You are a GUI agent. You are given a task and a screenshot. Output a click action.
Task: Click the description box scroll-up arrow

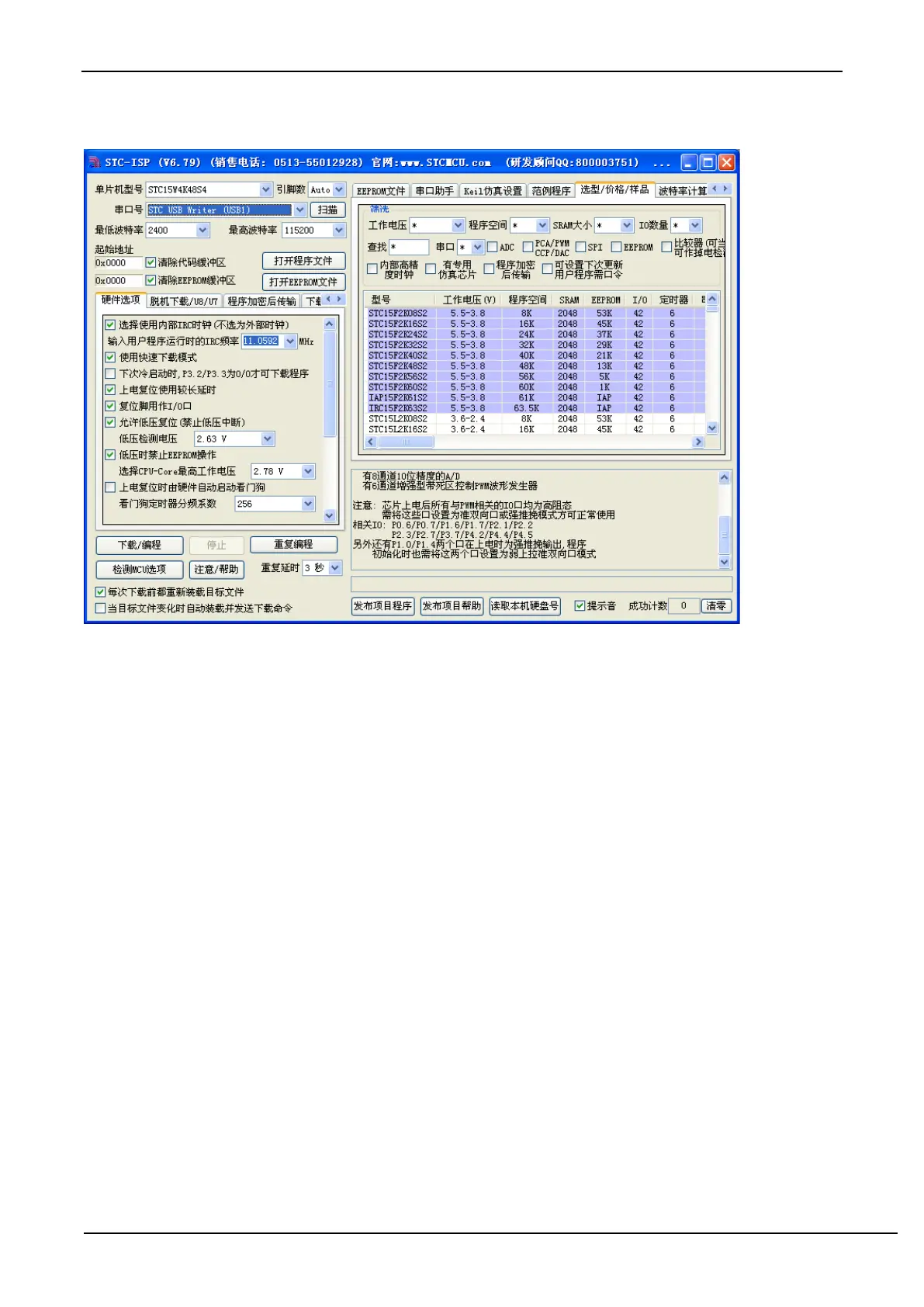[x=725, y=477]
